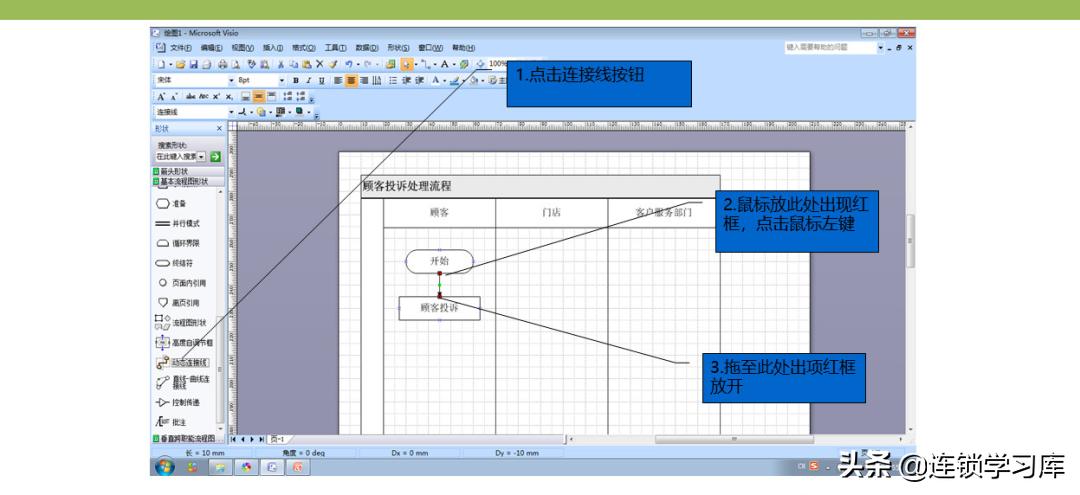This screenshot has height=495, width=1080.
Task: Toggle subscript x₂ icon
Action: 229,96
